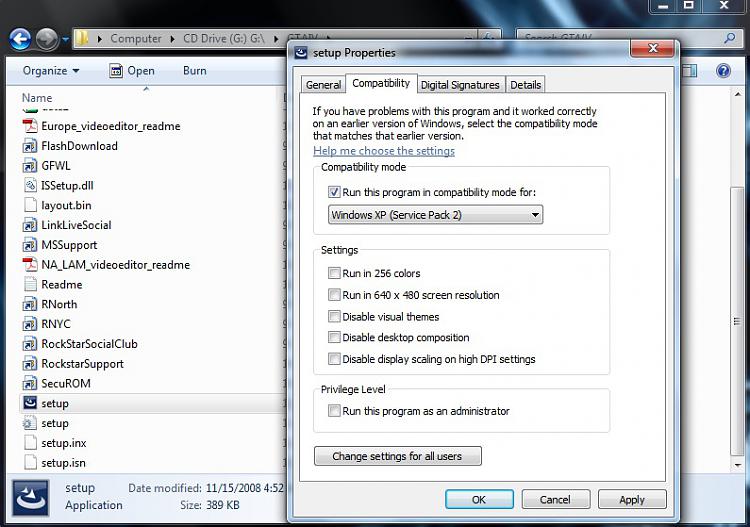Check Disable visual themes

tap(334, 316)
